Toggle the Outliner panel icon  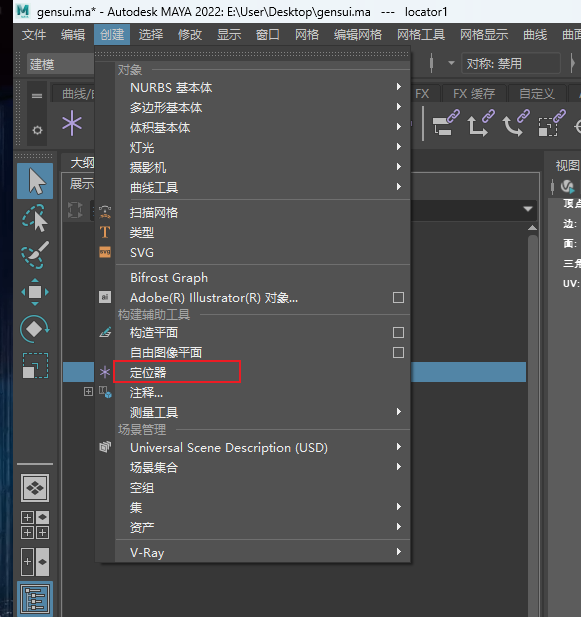tap(35, 599)
